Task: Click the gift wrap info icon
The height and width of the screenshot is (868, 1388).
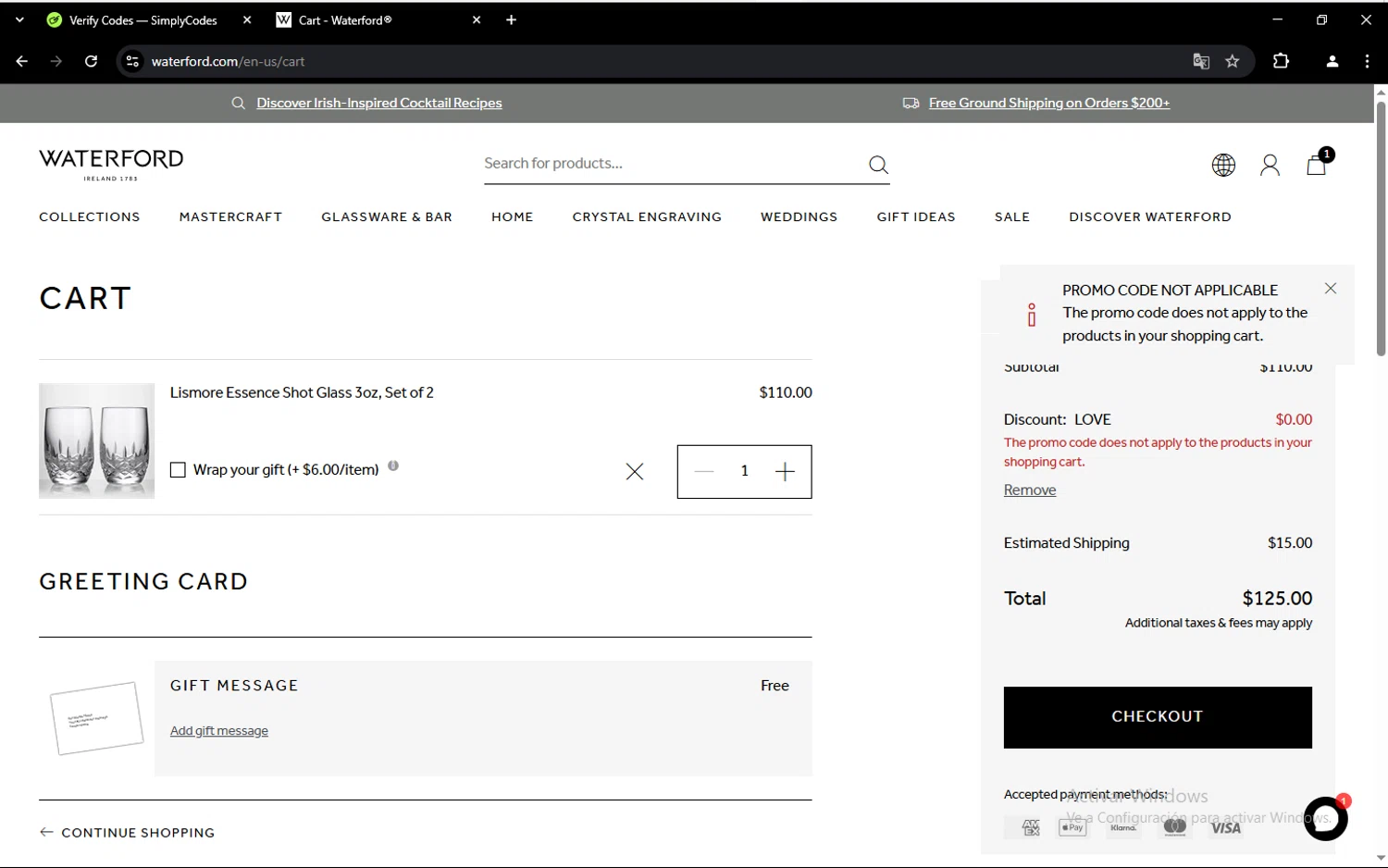Action: [x=393, y=465]
